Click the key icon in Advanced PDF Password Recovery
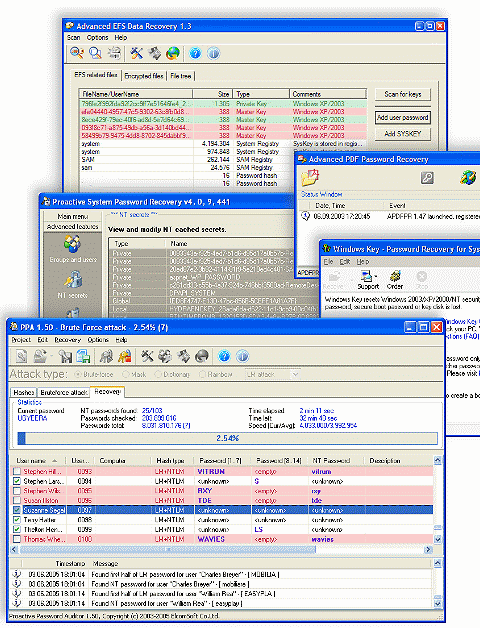Image resolution: width=480 pixels, height=628 pixels. click(x=427, y=177)
